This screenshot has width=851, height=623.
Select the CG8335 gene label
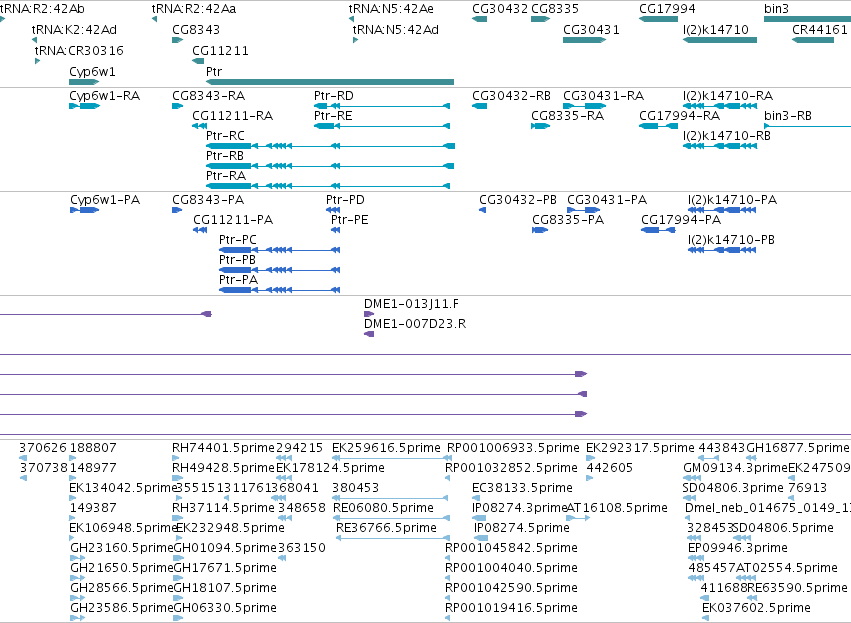click(x=555, y=9)
